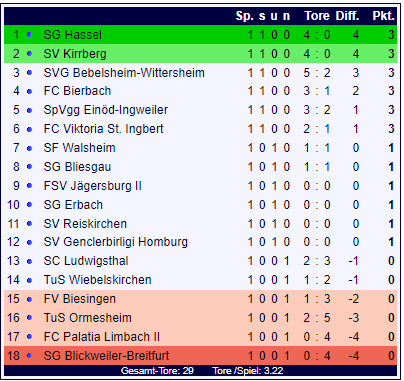This screenshot has height=381, width=404.
Task: Click the Sp. column header
Action: click(x=245, y=16)
